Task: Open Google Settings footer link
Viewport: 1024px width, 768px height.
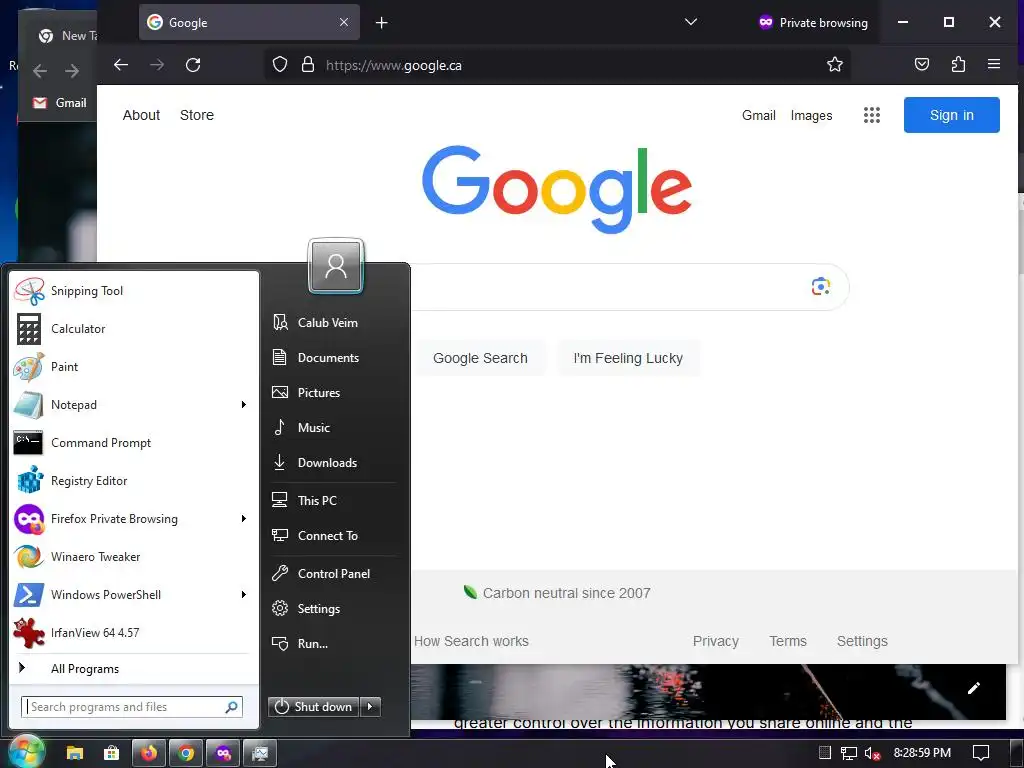Action: [862, 641]
